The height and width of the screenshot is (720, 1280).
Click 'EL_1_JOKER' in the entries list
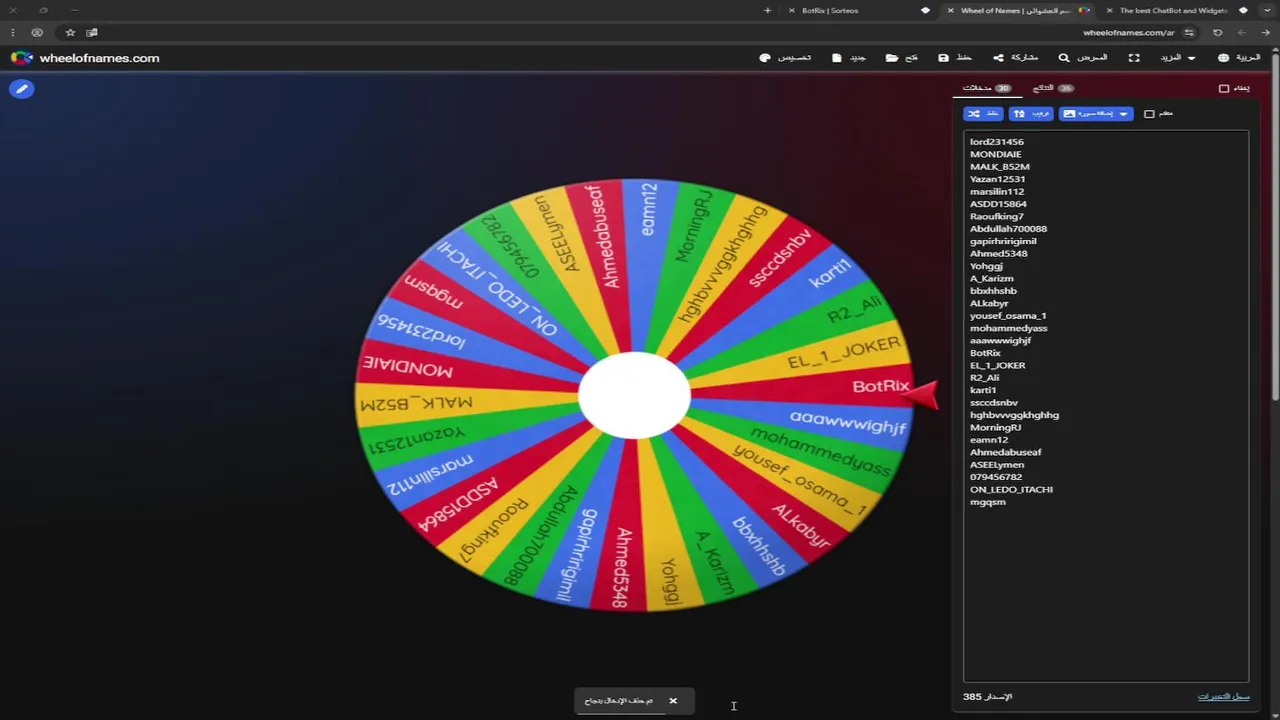click(x=997, y=365)
